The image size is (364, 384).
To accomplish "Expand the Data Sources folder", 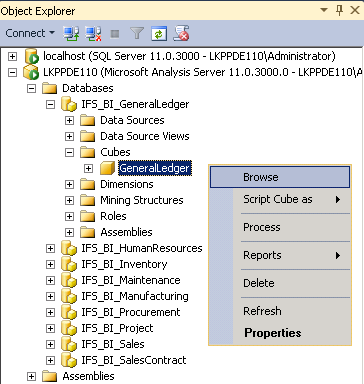I will click(69, 120).
